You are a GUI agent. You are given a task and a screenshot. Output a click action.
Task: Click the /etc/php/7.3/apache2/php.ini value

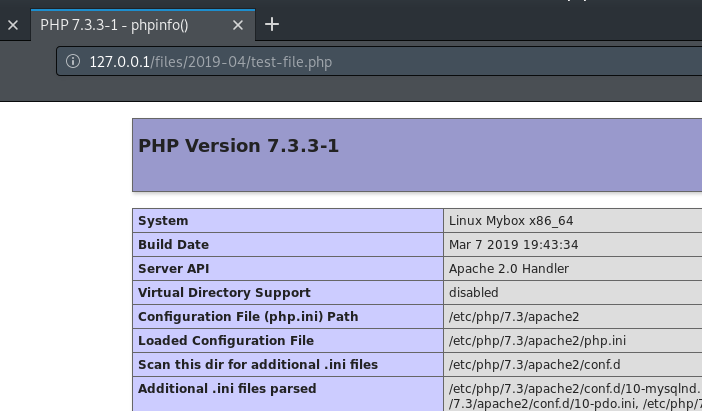(537, 341)
